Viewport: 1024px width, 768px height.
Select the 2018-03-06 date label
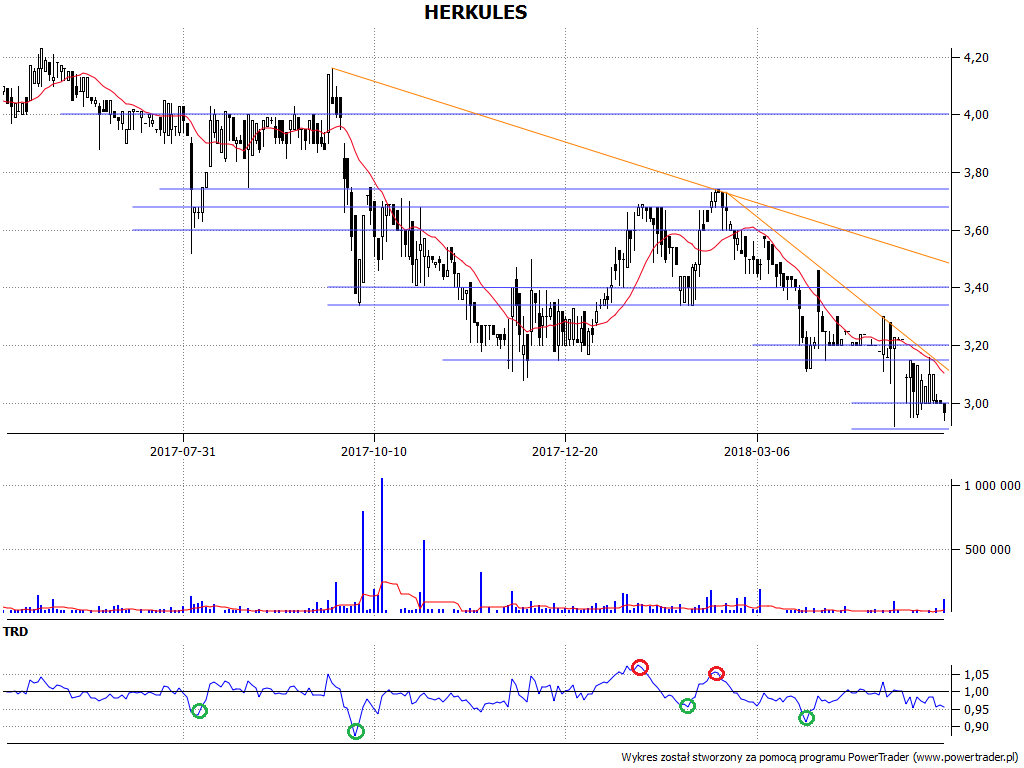(757, 451)
